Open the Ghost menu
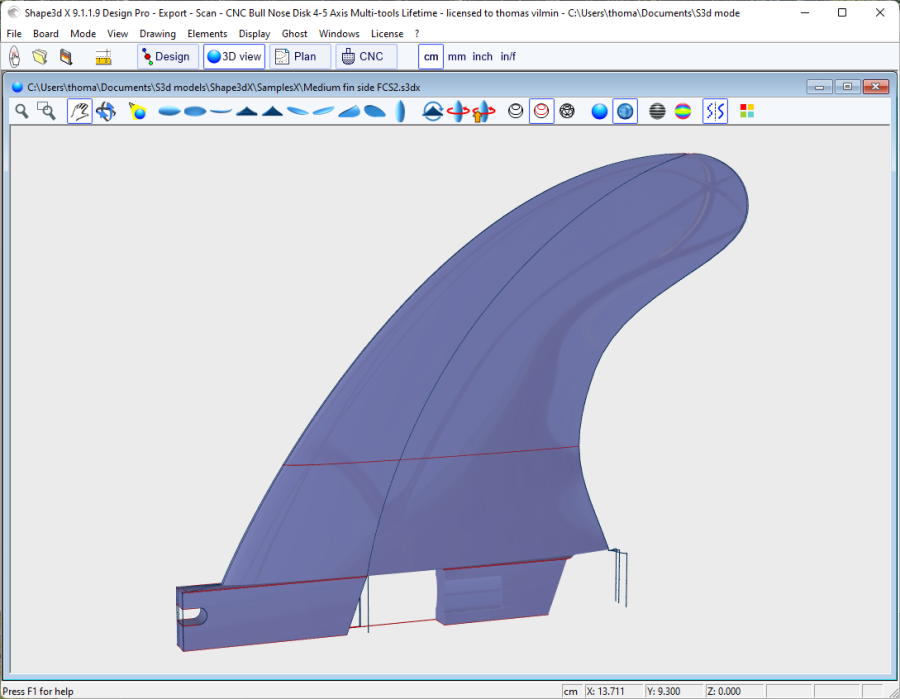 (x=295, y=33)
